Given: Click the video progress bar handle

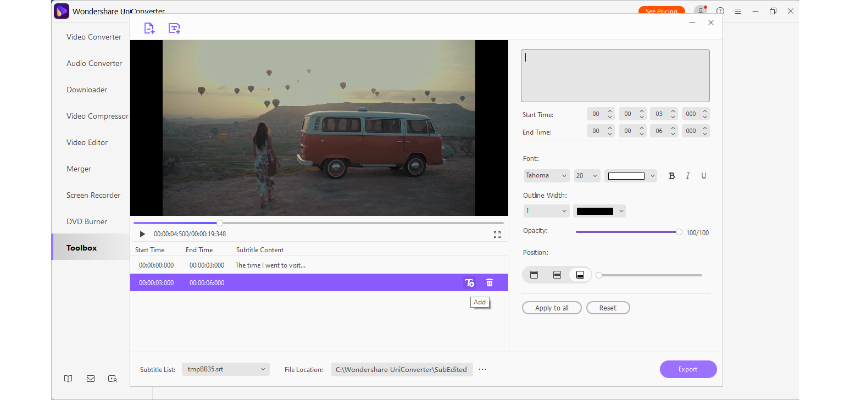Looking at the screenshot, I should click(x=220, y=223).
